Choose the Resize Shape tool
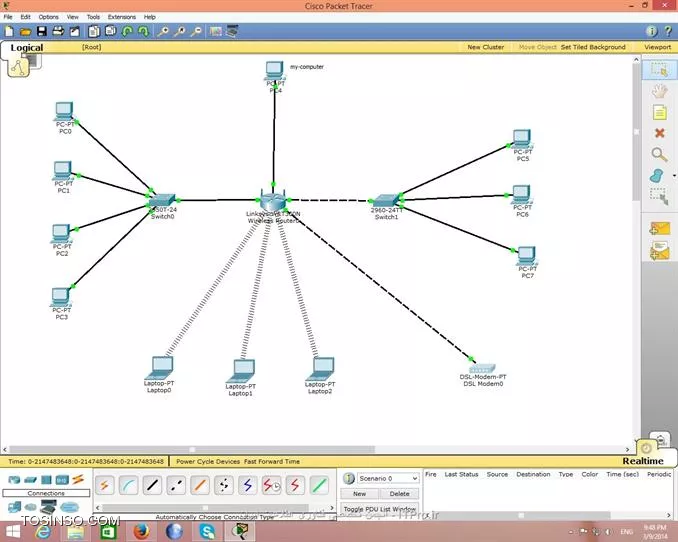Image resolution: width=678 pixels, height=542 pixels. pos(659,197)
